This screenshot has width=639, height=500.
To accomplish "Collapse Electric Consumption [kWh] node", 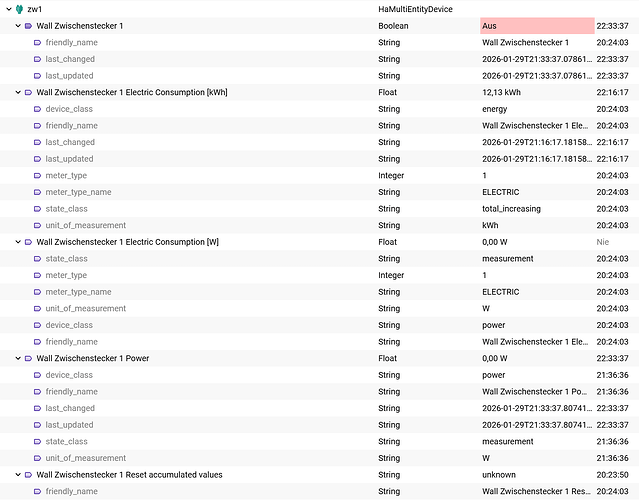I will pos(18,92).
